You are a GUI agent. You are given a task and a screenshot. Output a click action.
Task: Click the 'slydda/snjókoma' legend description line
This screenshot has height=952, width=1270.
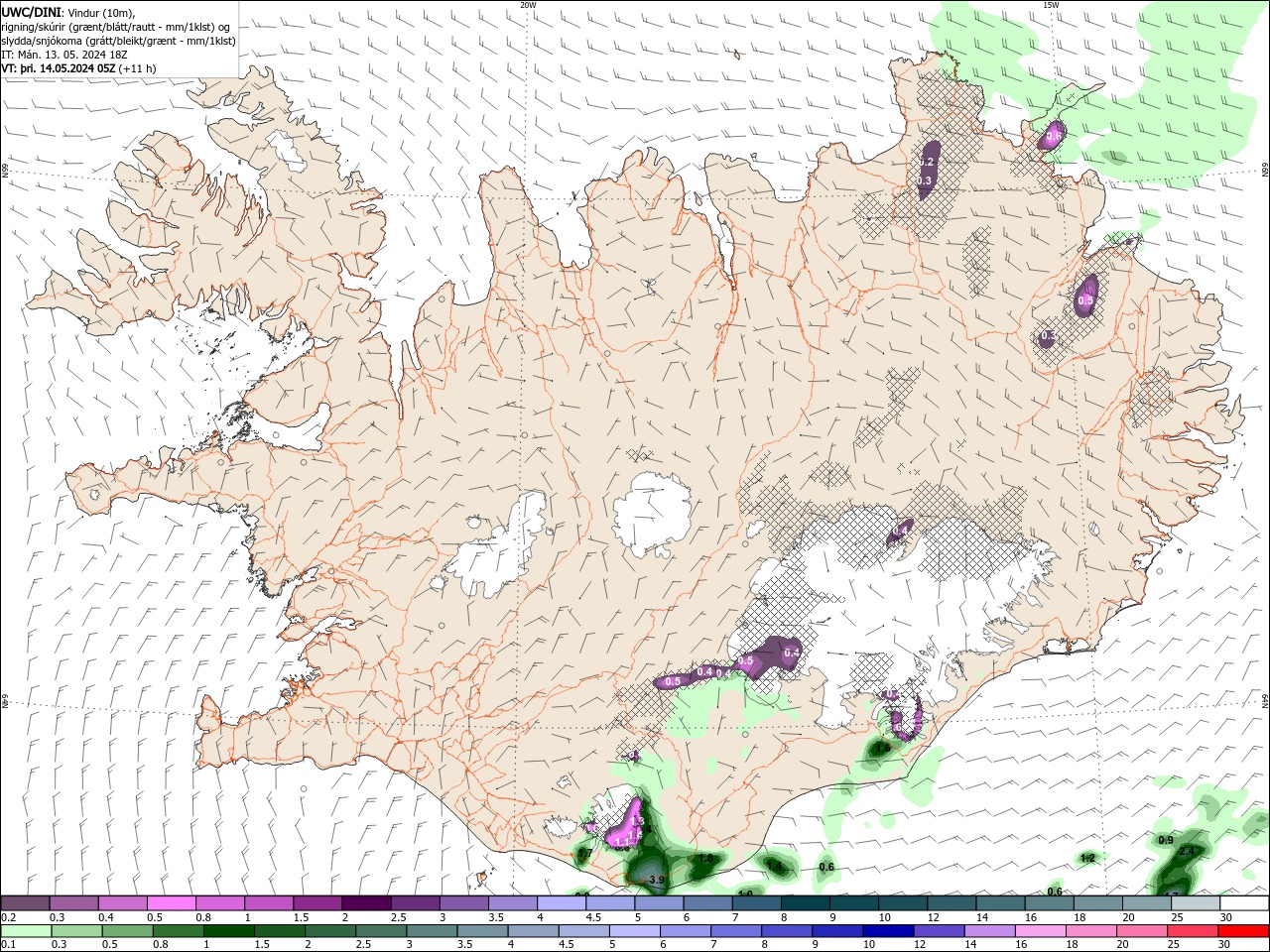tap(119, 41)
